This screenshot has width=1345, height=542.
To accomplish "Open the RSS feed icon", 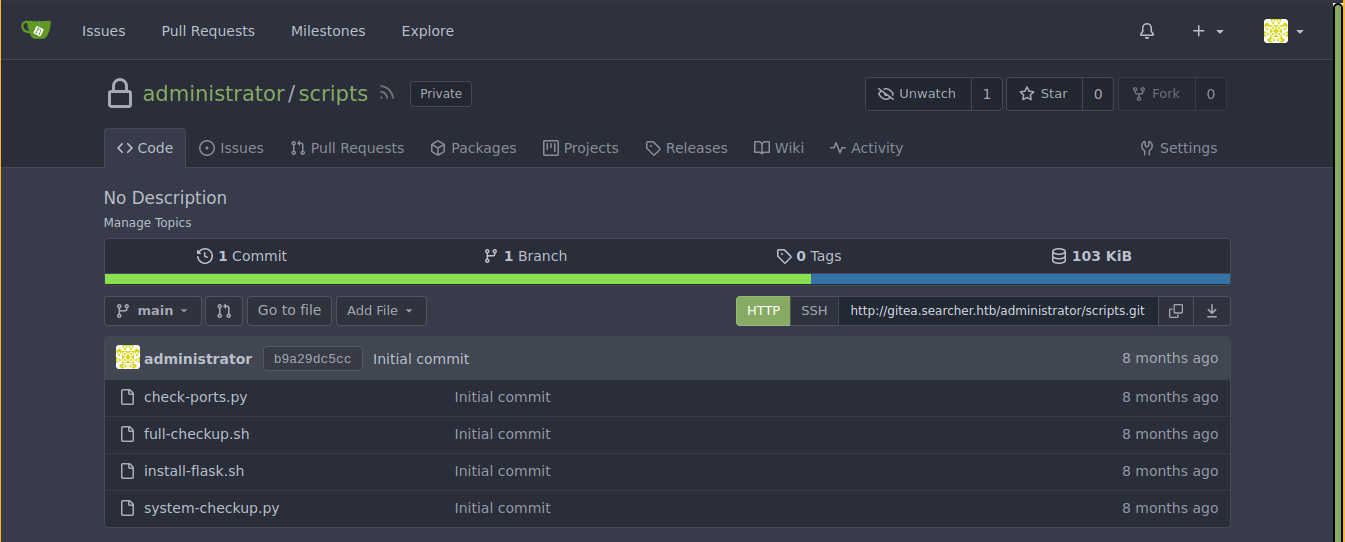I will [x=387, y=94].
